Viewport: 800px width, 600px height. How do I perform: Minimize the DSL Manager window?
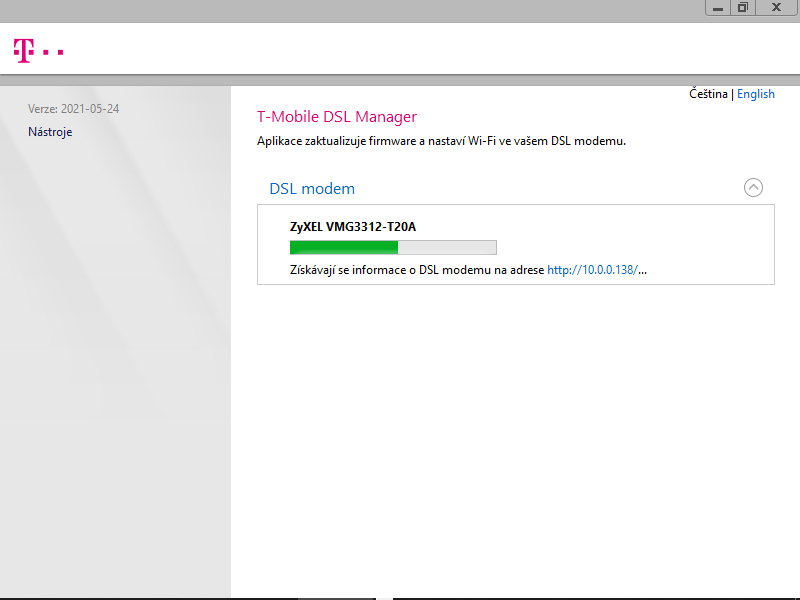click(x=718, y=8)
